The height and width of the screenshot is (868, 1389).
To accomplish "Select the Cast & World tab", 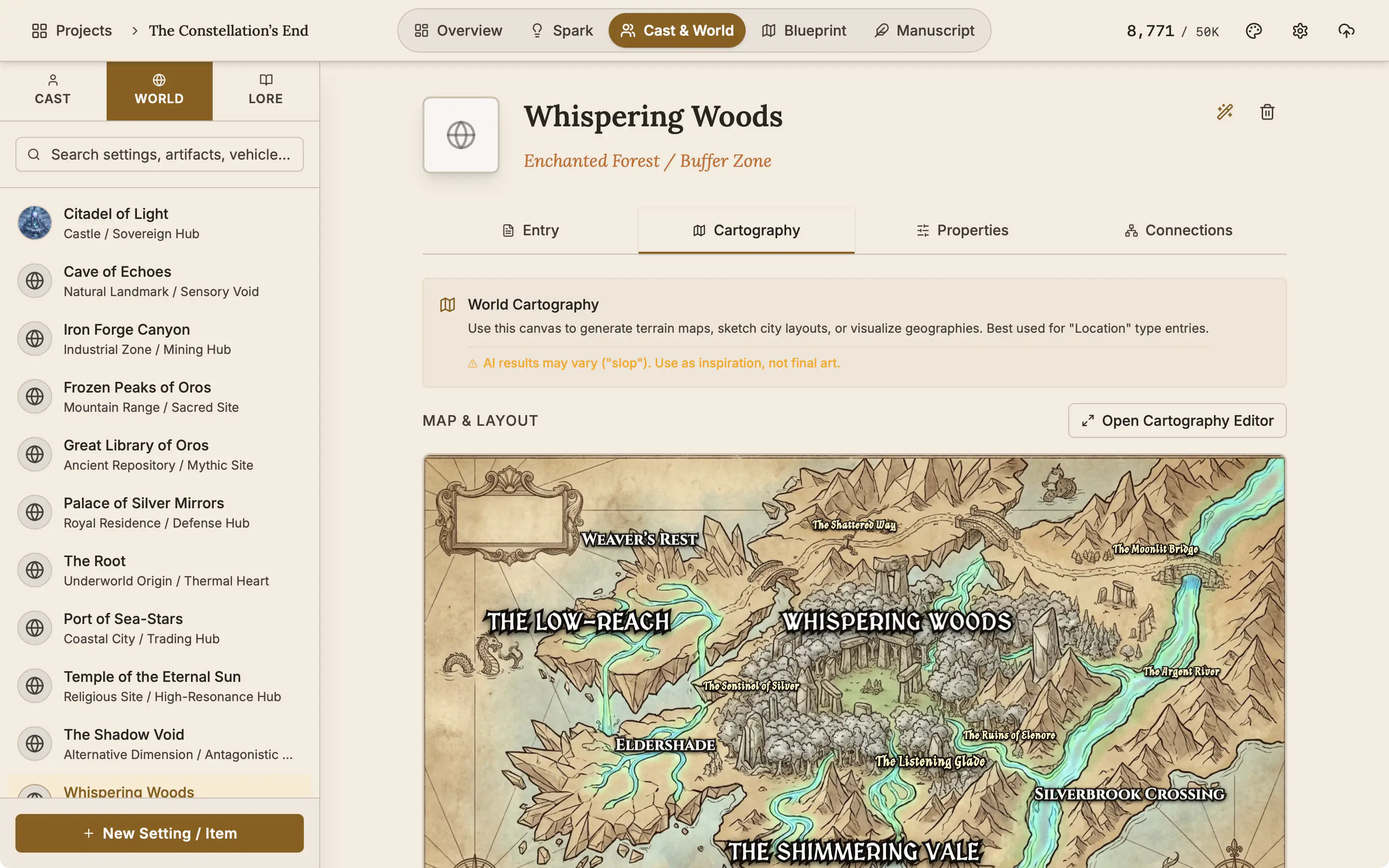I will (677, 30).
